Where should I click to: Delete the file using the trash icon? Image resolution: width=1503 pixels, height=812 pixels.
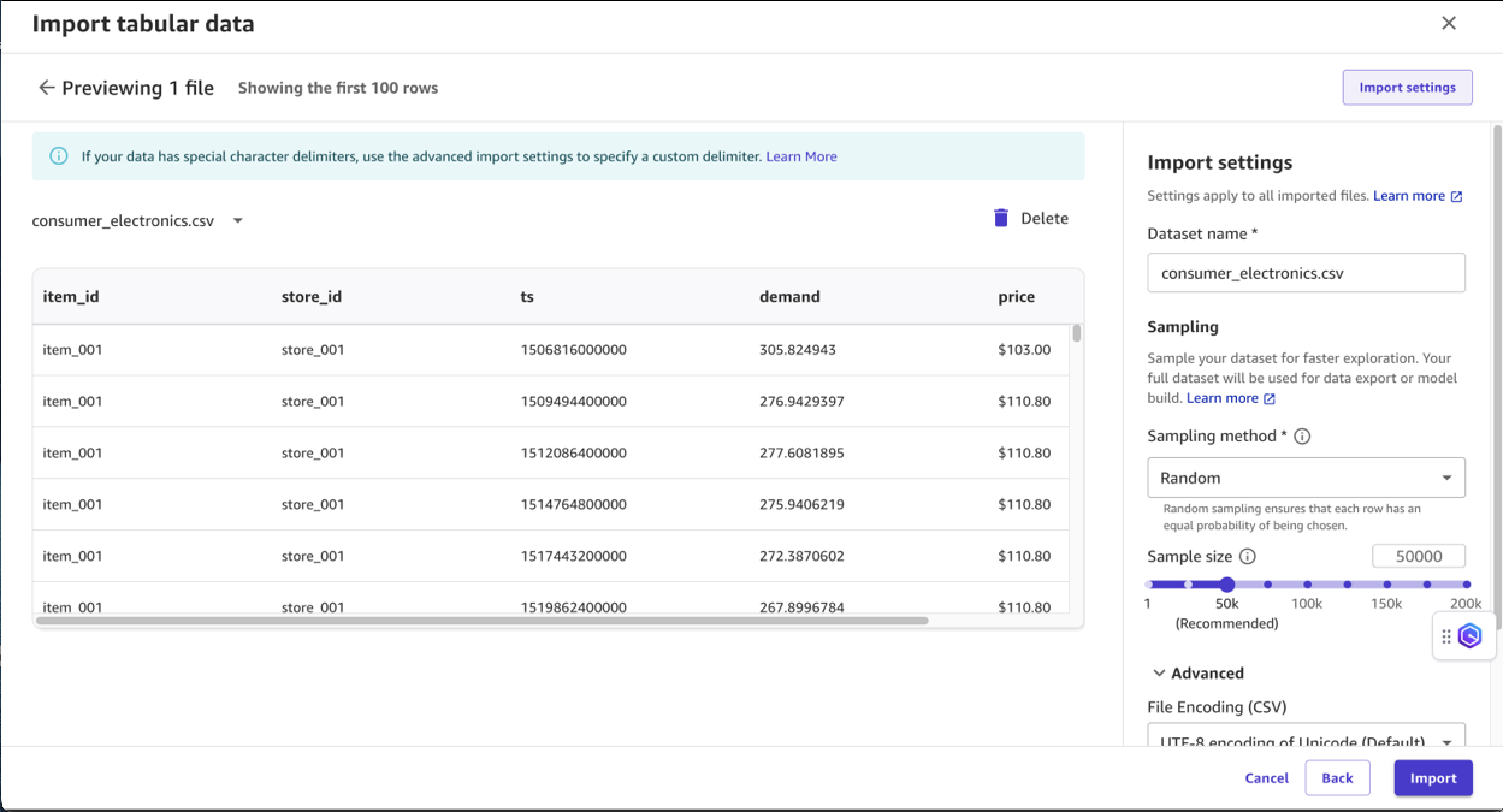[x=1001, y=218]
